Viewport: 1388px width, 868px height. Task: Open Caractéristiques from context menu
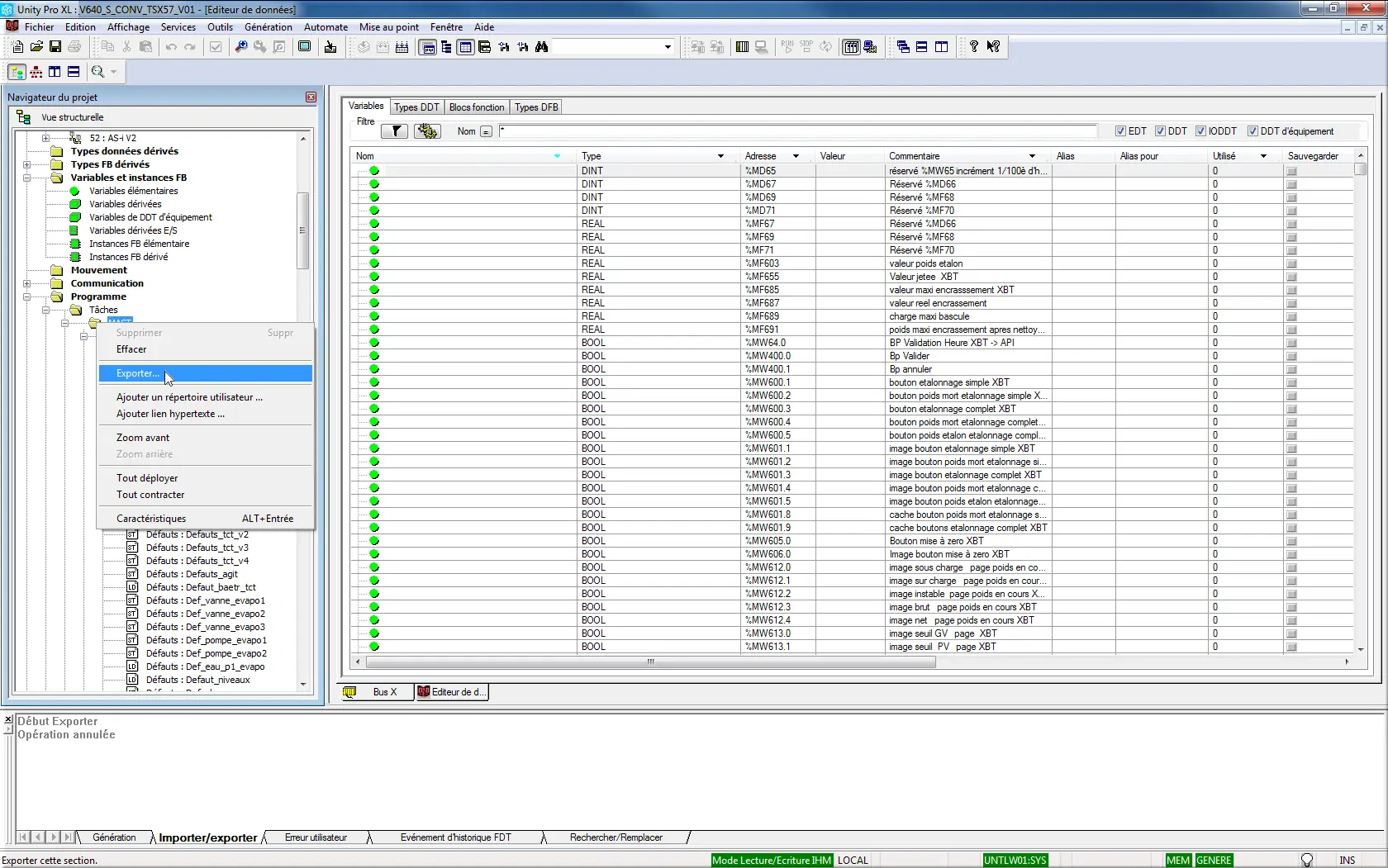coord(205,519)
